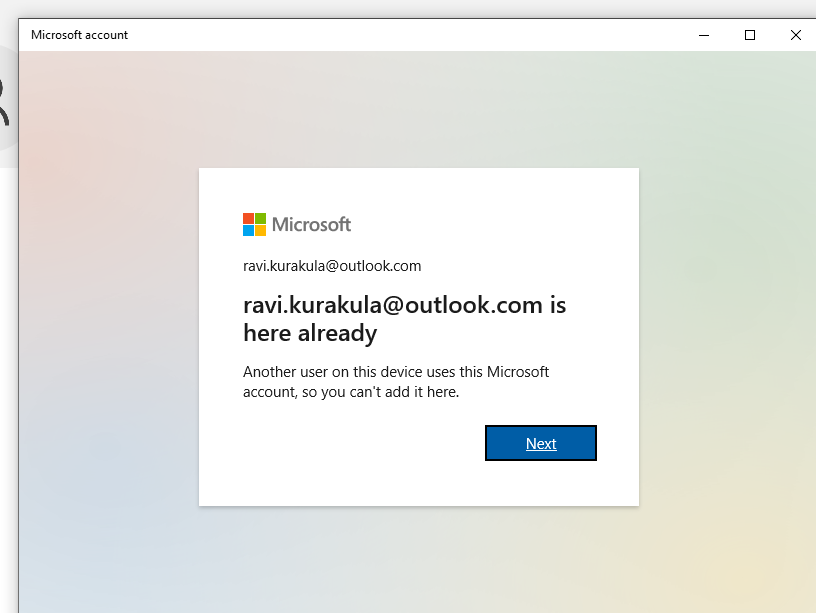Close the Microsoft account window
This screenshot has width=816, height=613.
coord(796,35)
